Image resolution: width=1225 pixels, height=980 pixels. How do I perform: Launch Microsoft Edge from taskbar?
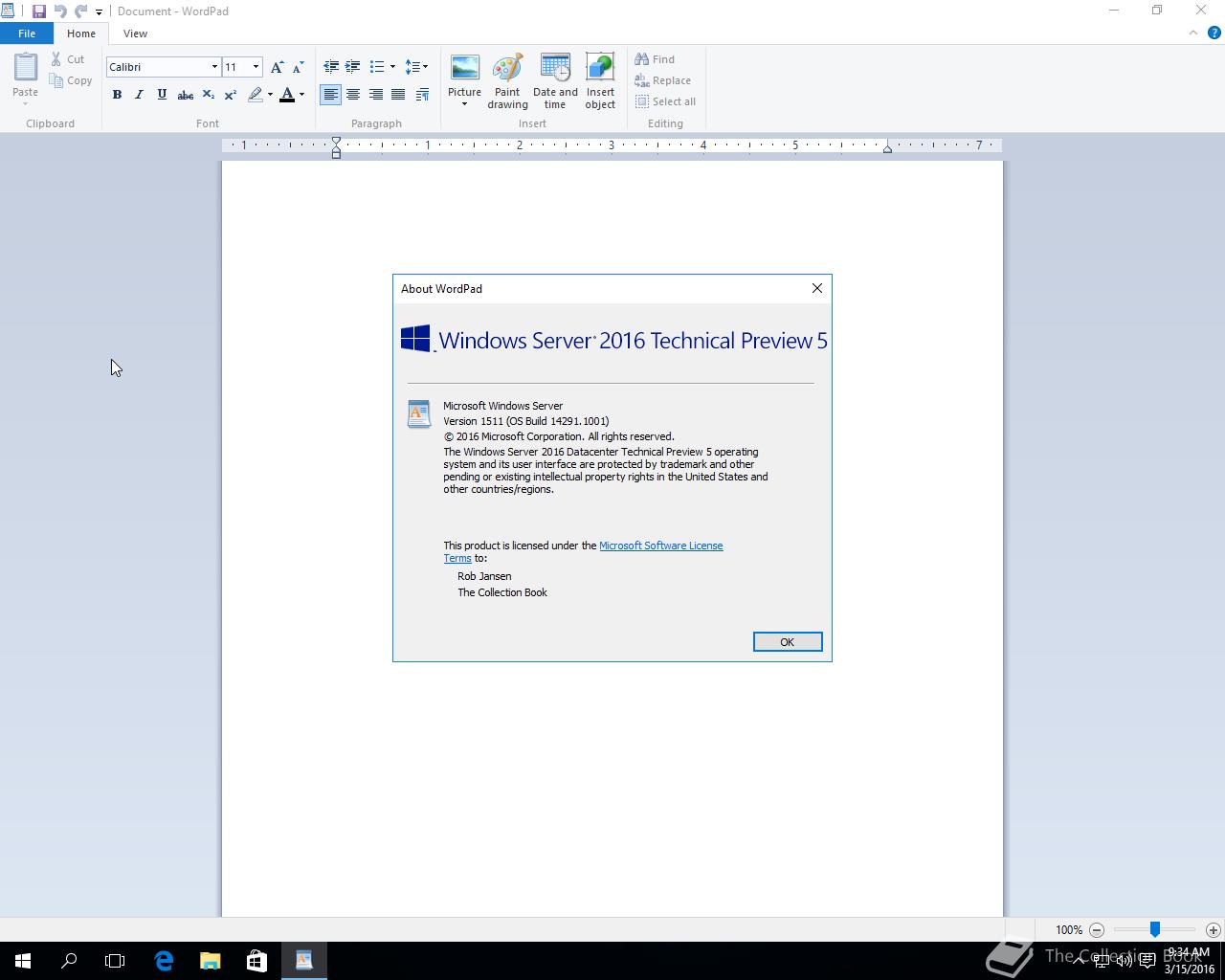[x=164, y=961]
